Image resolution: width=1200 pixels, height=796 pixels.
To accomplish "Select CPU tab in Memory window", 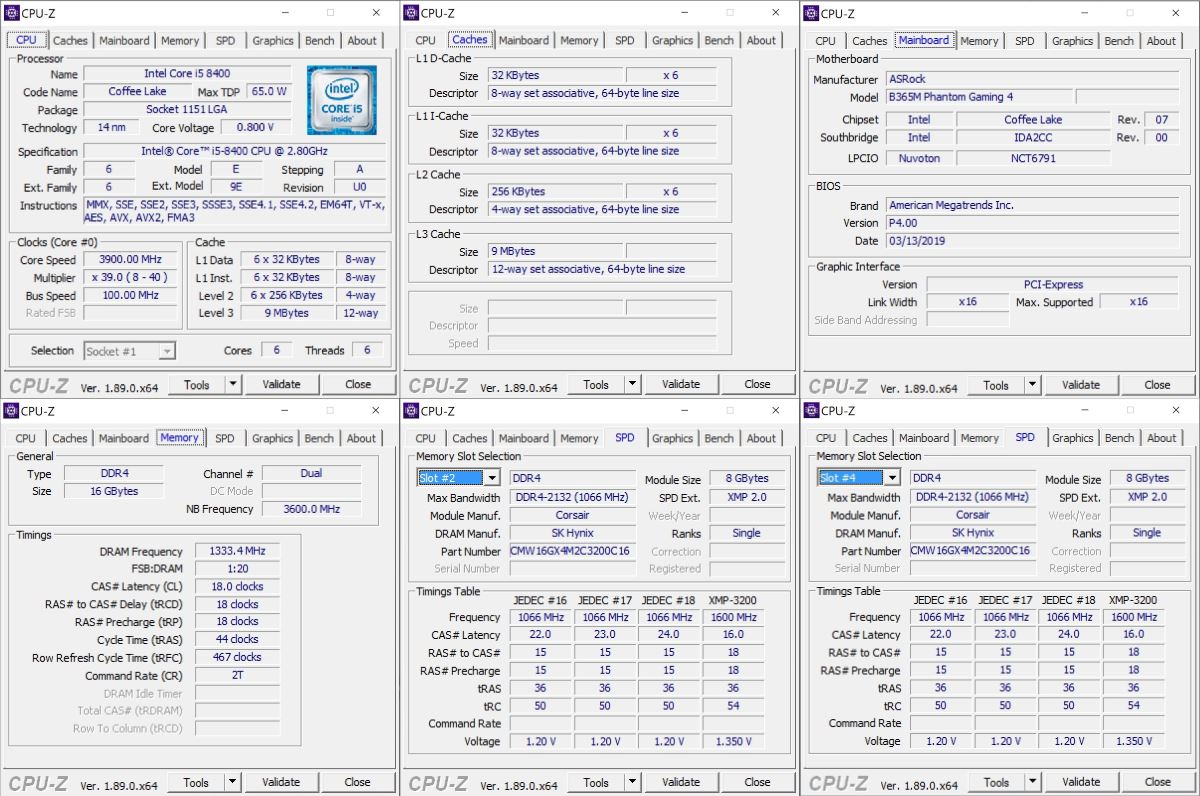I will click(x=26, y=439).
